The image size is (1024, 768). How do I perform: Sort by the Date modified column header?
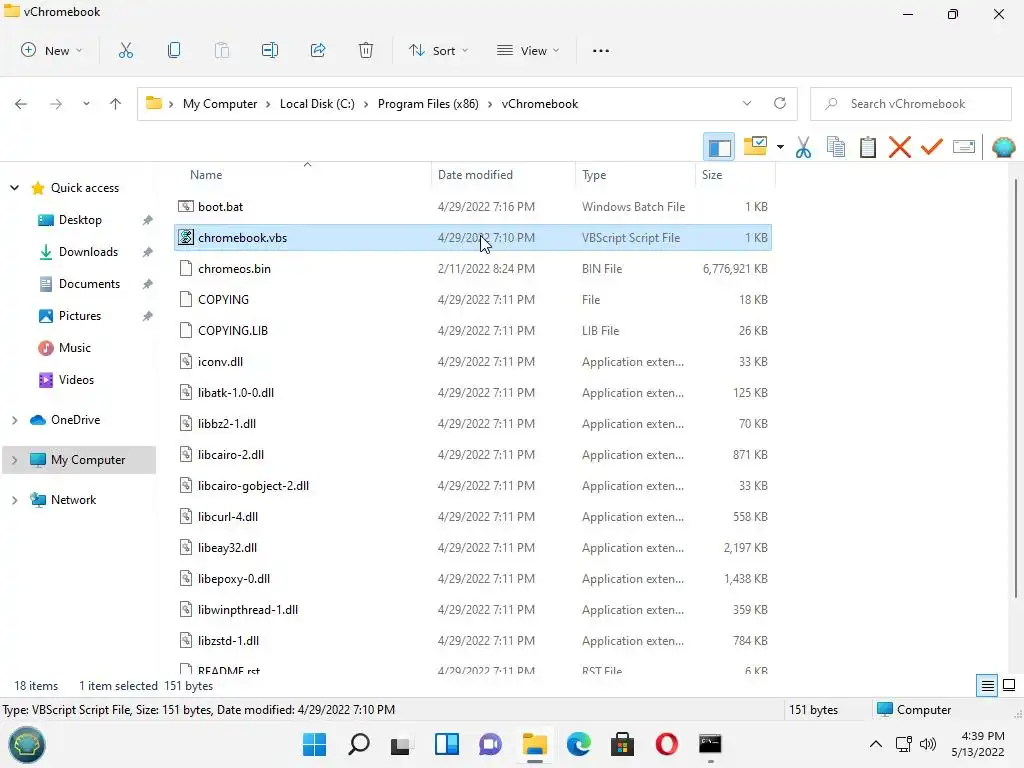pyautogui.click(x=475, y=175)
